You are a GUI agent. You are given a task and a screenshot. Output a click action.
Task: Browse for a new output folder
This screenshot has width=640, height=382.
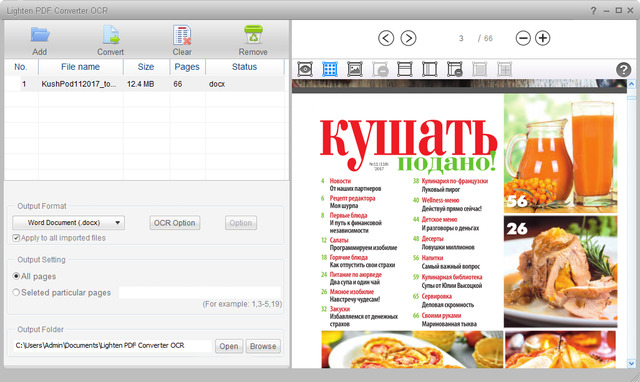click(x=263, y=346)
